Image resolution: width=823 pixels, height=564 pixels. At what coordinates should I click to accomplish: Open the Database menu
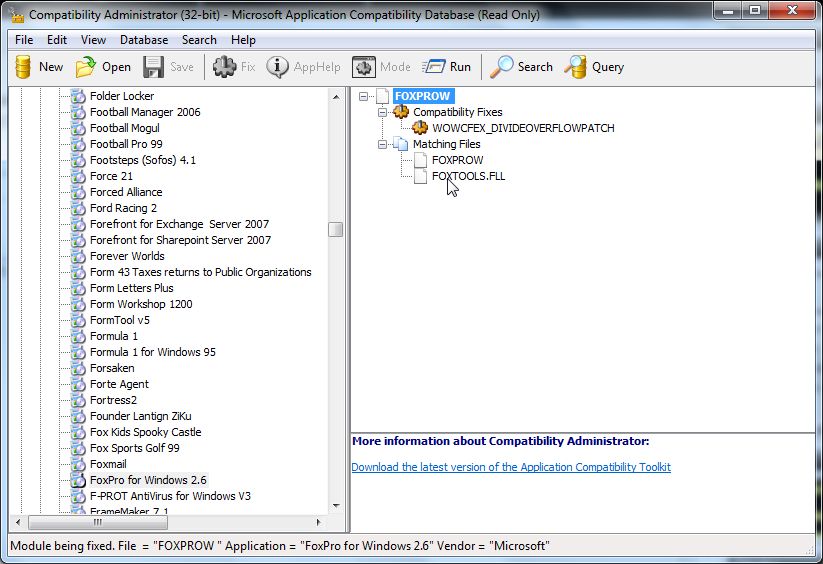[x=144, y=40]
